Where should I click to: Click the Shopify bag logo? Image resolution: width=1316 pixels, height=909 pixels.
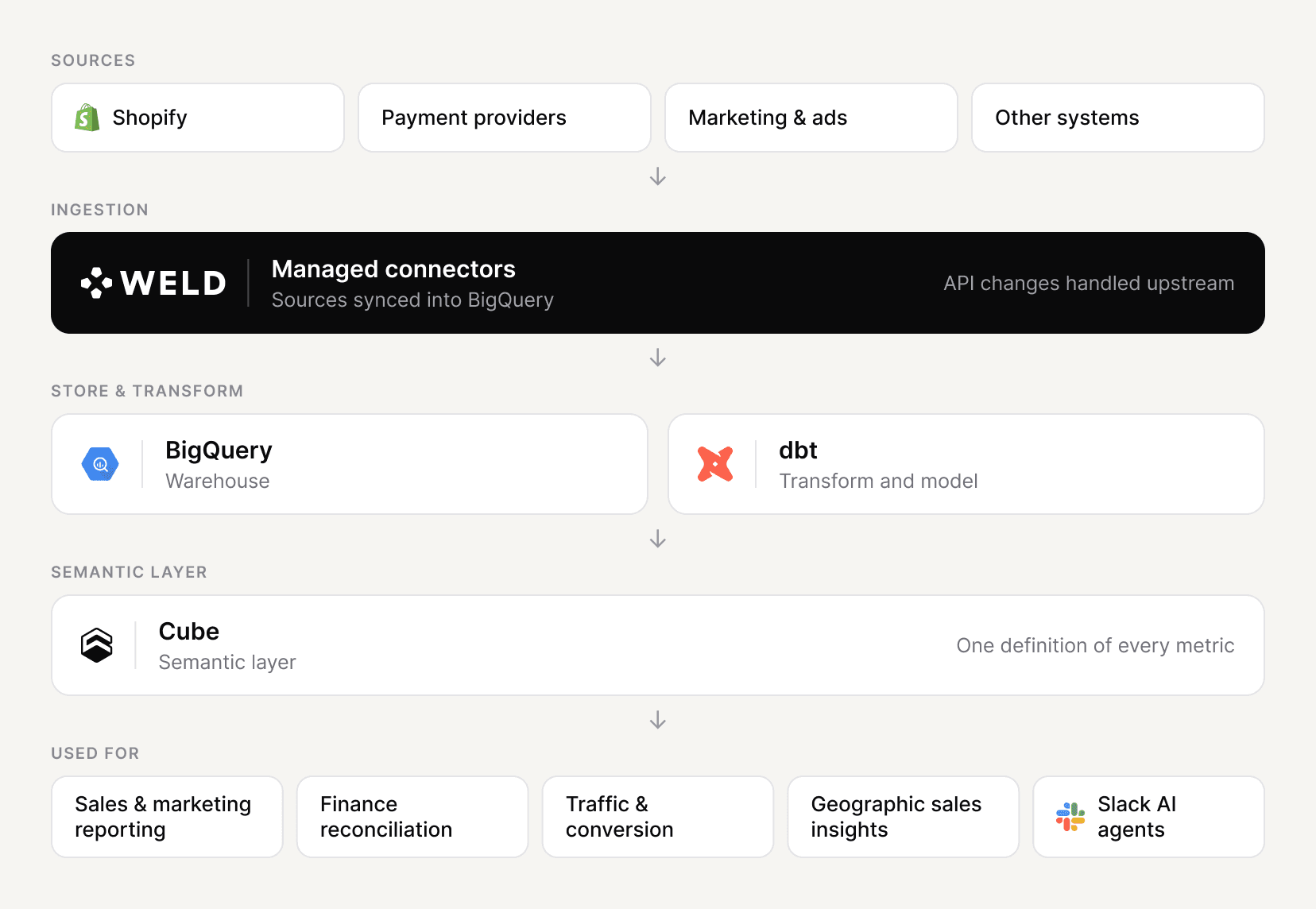tap(87, 118)
